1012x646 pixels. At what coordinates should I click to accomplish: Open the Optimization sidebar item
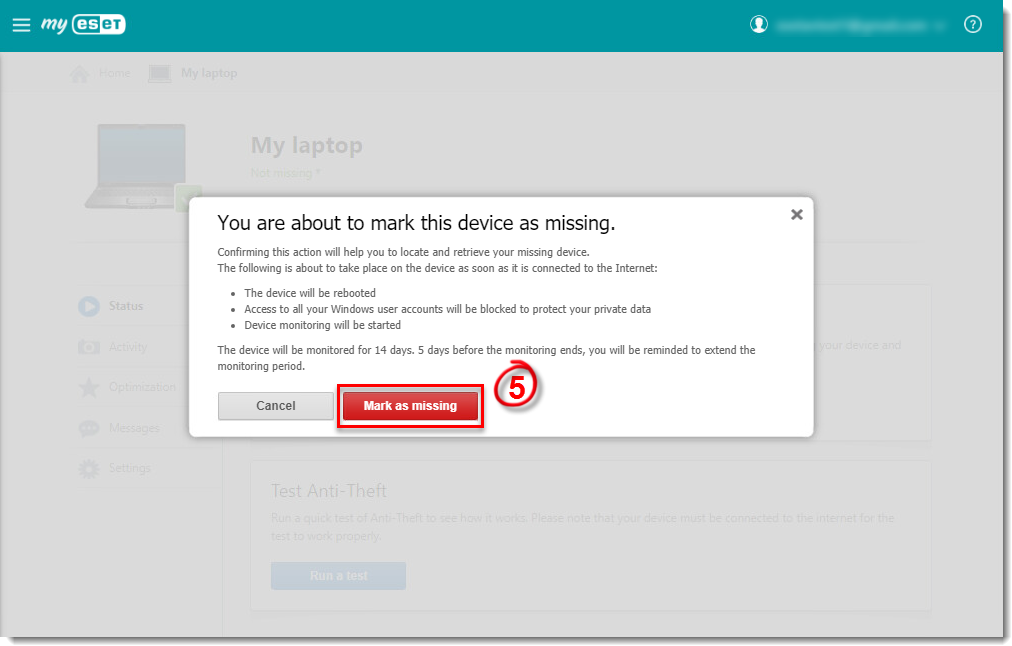tap(142, 387)
